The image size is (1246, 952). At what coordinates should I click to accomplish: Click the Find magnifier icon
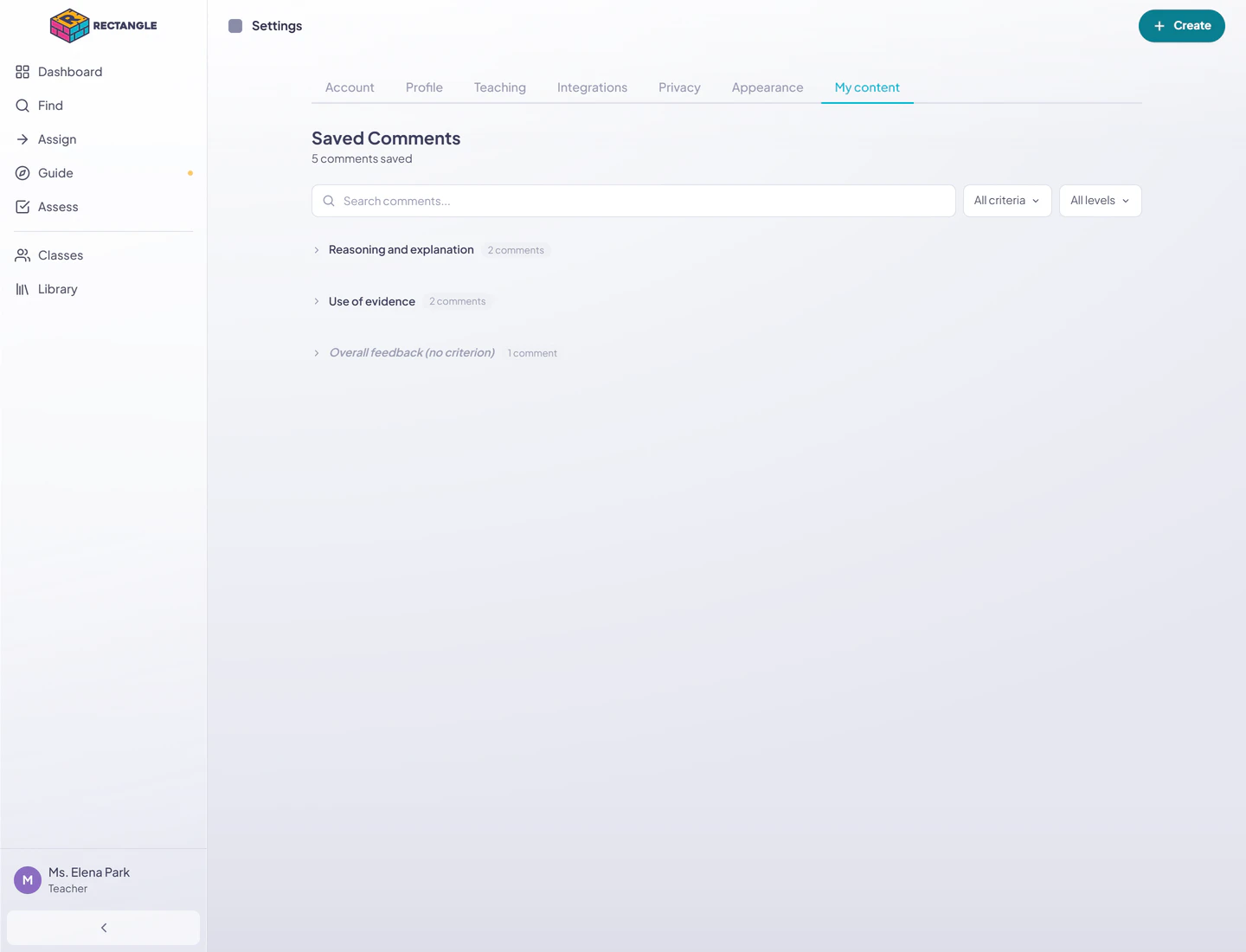[22, 106]
